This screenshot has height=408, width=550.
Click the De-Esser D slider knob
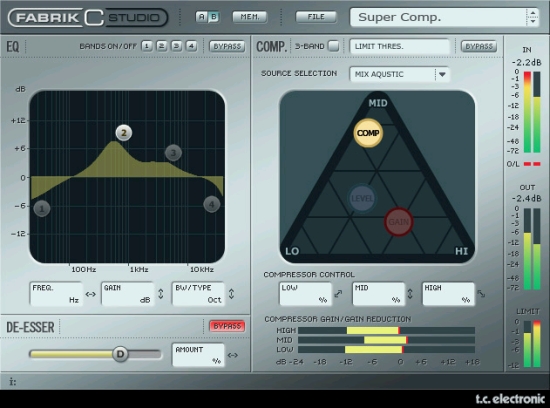pos(120,354)
